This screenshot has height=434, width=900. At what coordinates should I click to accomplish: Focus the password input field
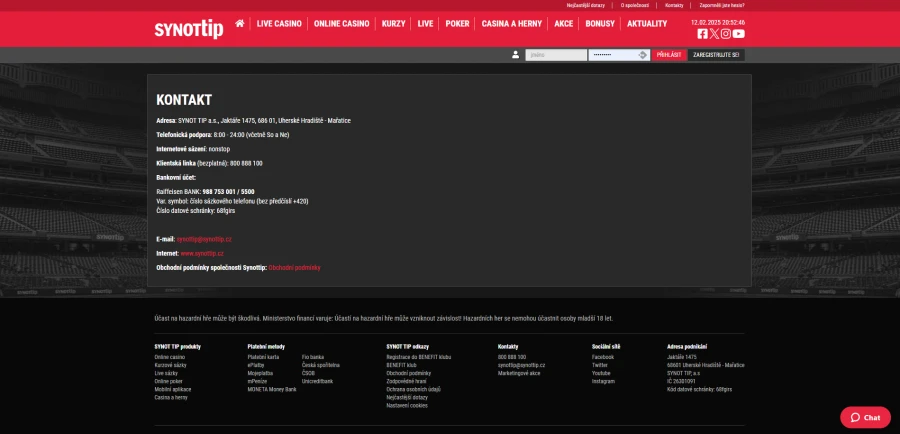pos(619,55)
